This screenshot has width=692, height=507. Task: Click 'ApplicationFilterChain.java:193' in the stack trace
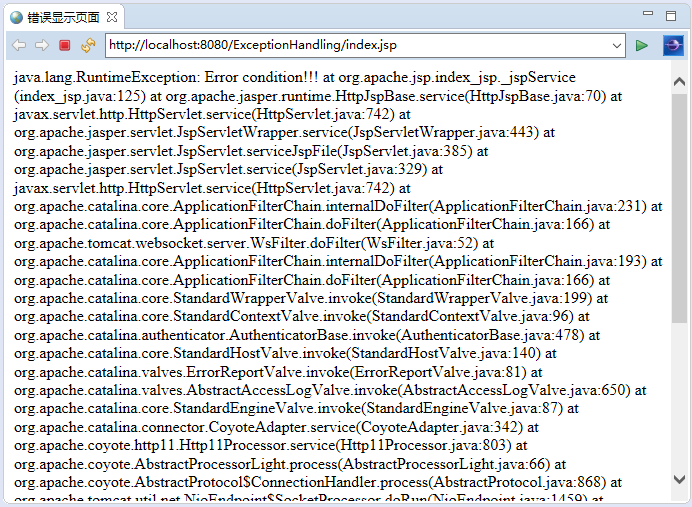tap(538, 261)
